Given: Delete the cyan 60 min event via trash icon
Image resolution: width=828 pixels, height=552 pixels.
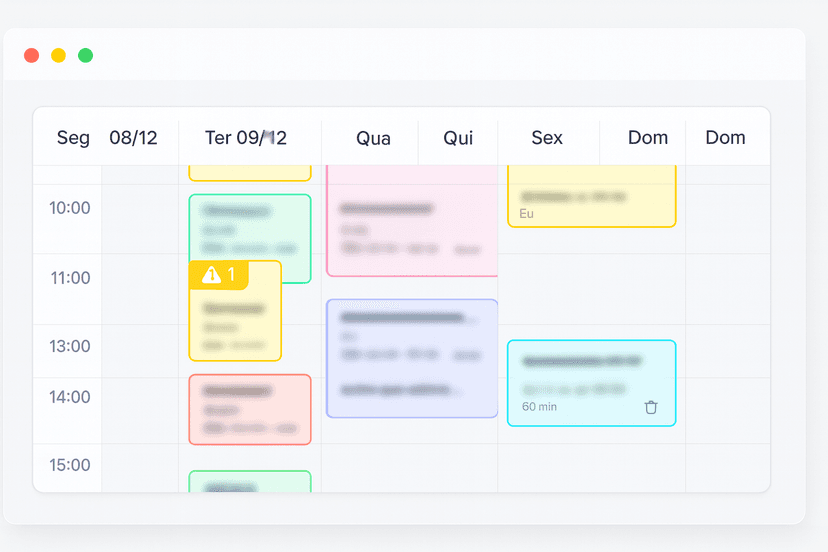Looking at the screenshot, I should click(651, 407).
